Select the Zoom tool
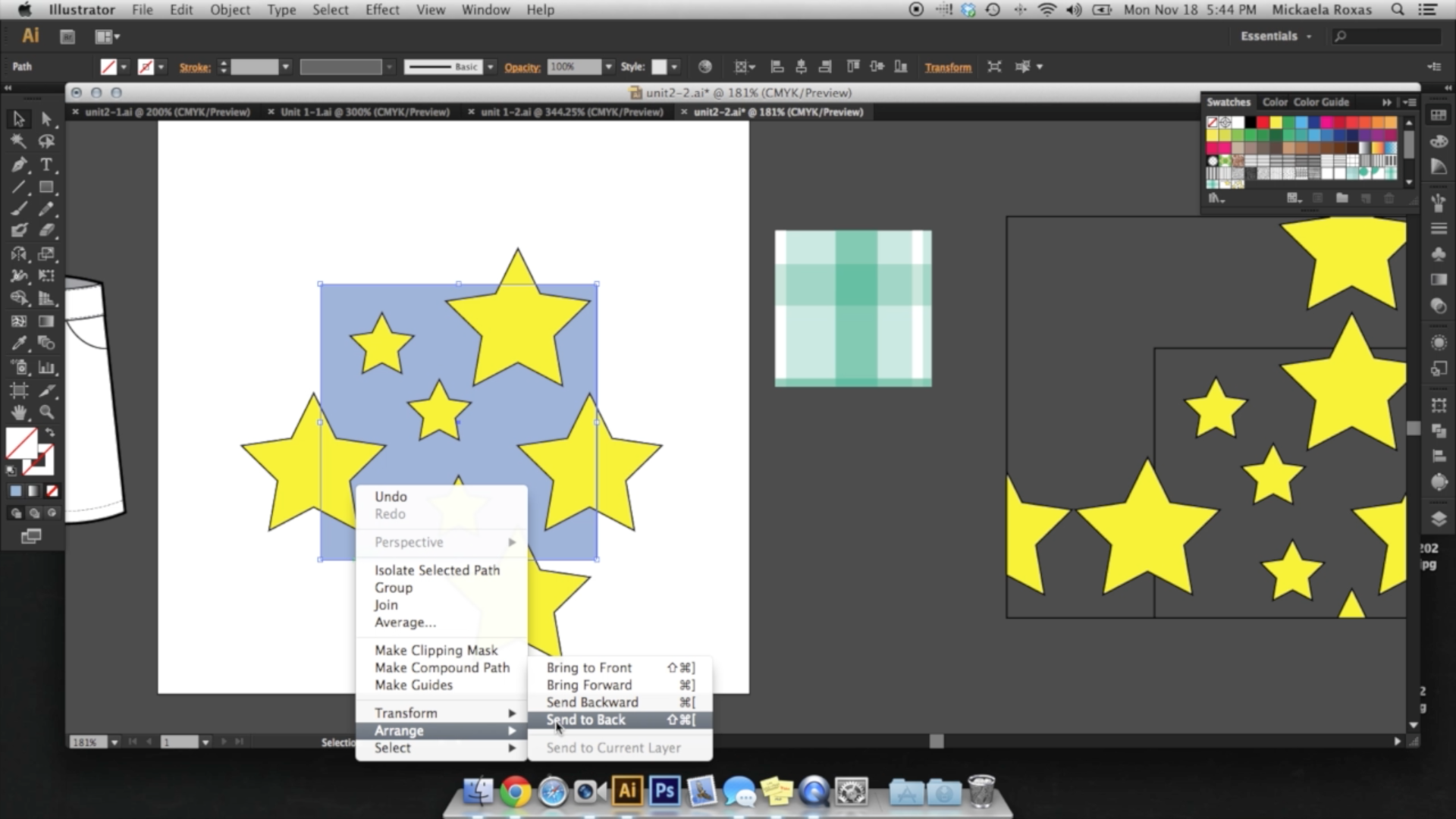The height and width of the screenshot is (819, 1456). coord(45,412)
